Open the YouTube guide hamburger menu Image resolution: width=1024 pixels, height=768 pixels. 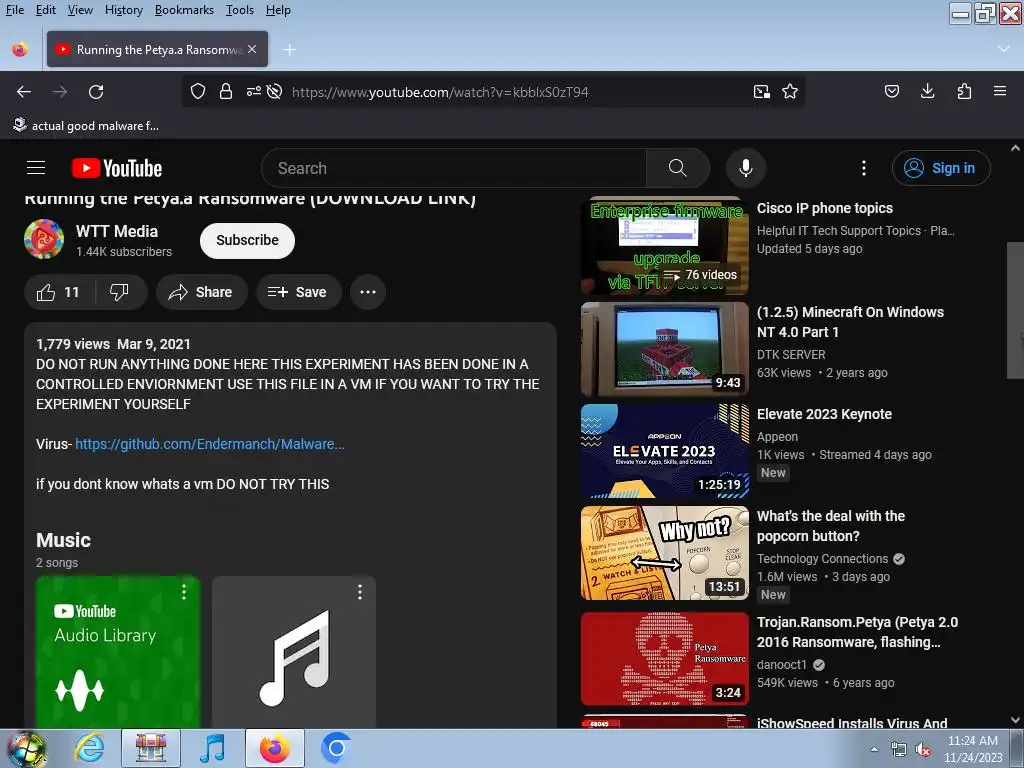click(36, 168)
